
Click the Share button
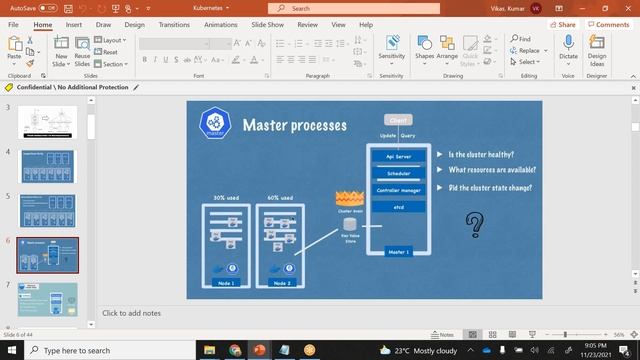pyautogui.click(x=563, y=24)
